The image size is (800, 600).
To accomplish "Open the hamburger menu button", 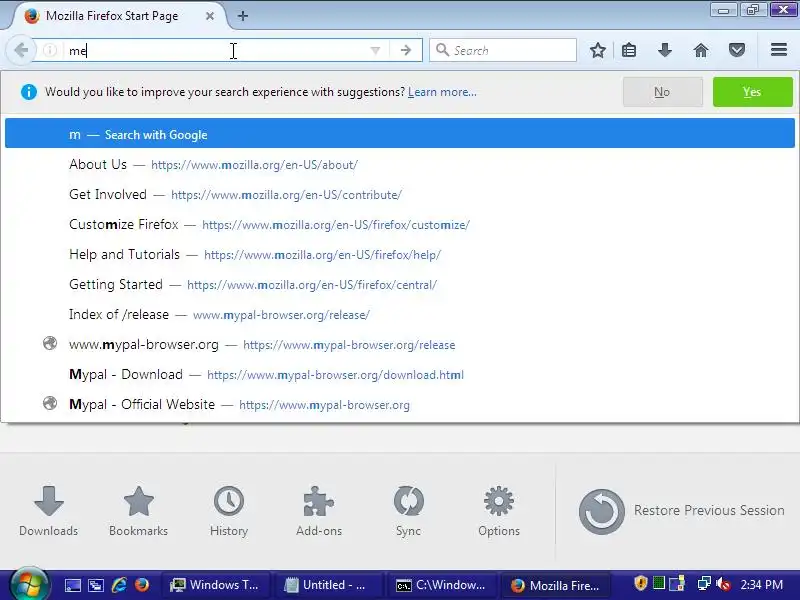I will [779, 50].
